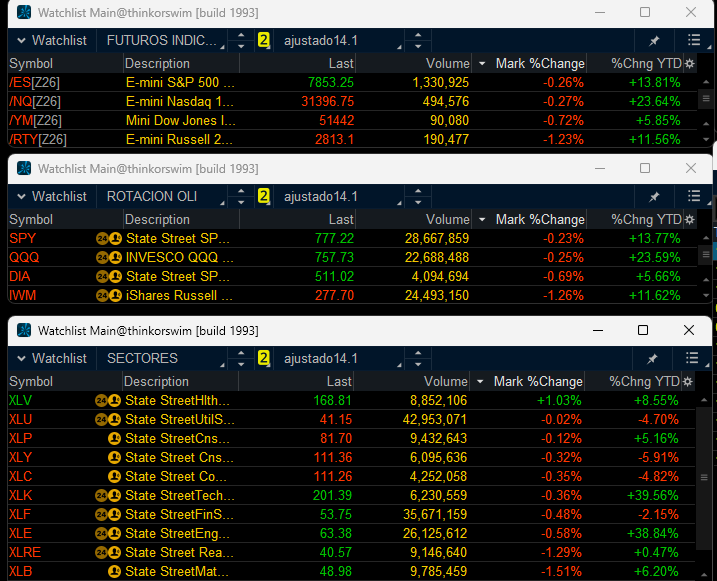Viewport: 717px width, 581px height.
Task: Pin the FUTUROS INDIC watchlist window
Action: pyautogui.click(x=654, y=41)
